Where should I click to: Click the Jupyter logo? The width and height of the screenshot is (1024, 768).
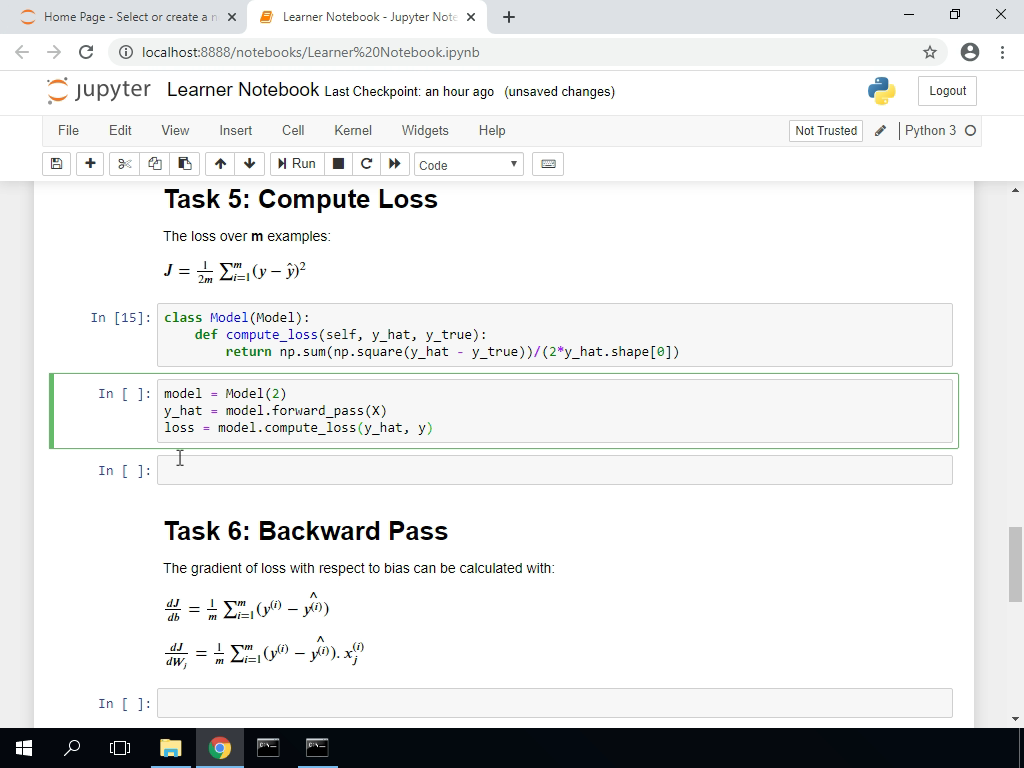point(99,90)
